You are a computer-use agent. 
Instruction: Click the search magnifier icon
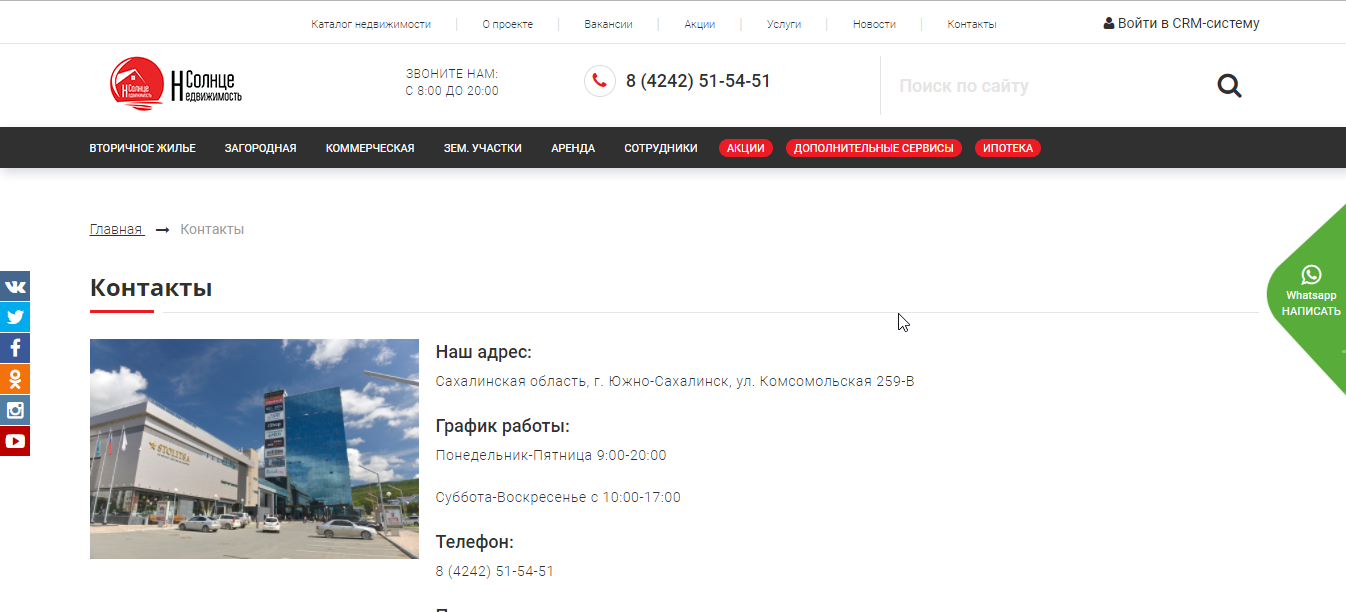1229,86
